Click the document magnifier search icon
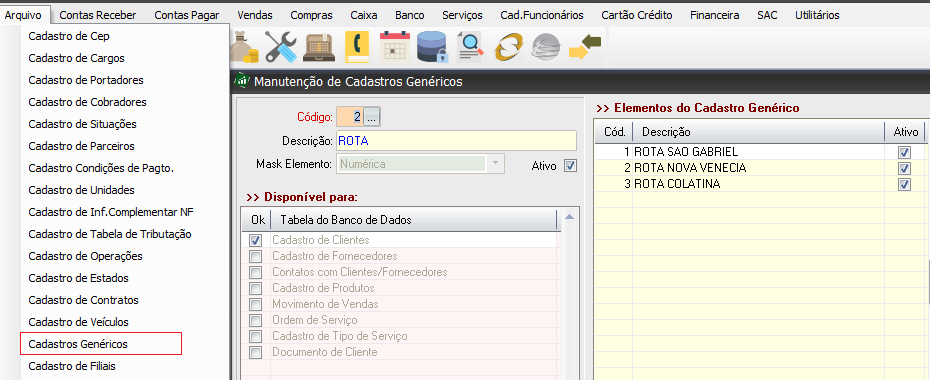 coord(470,47)
